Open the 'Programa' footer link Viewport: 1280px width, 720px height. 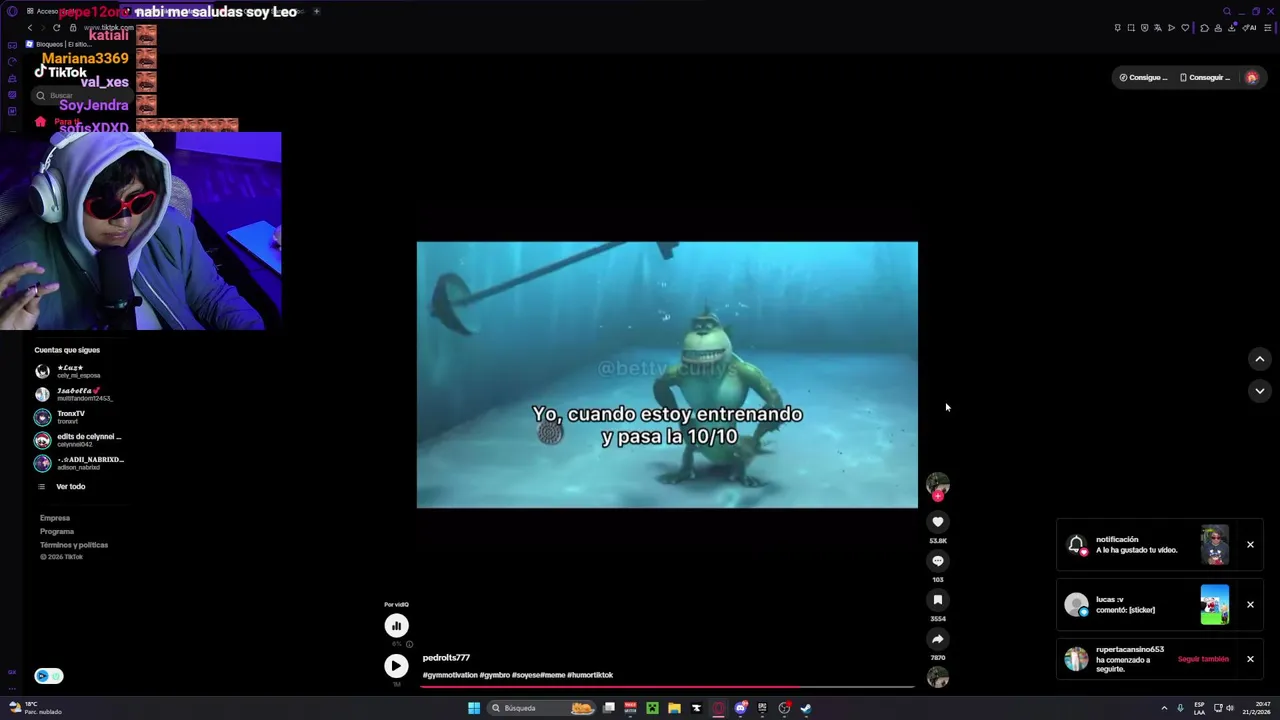(57, 531)
